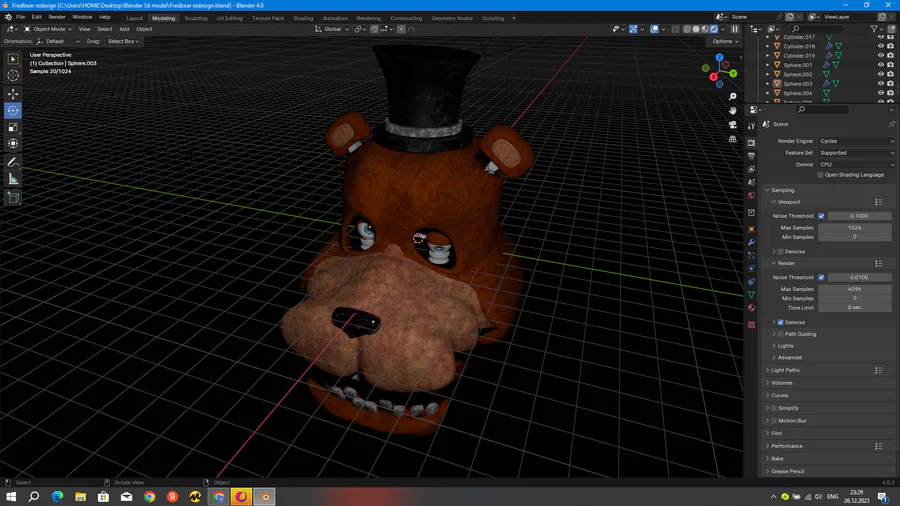This screenshot has width=900, height=506.
Task: Expand Sphere.001 in outliner
Action: 768,65
